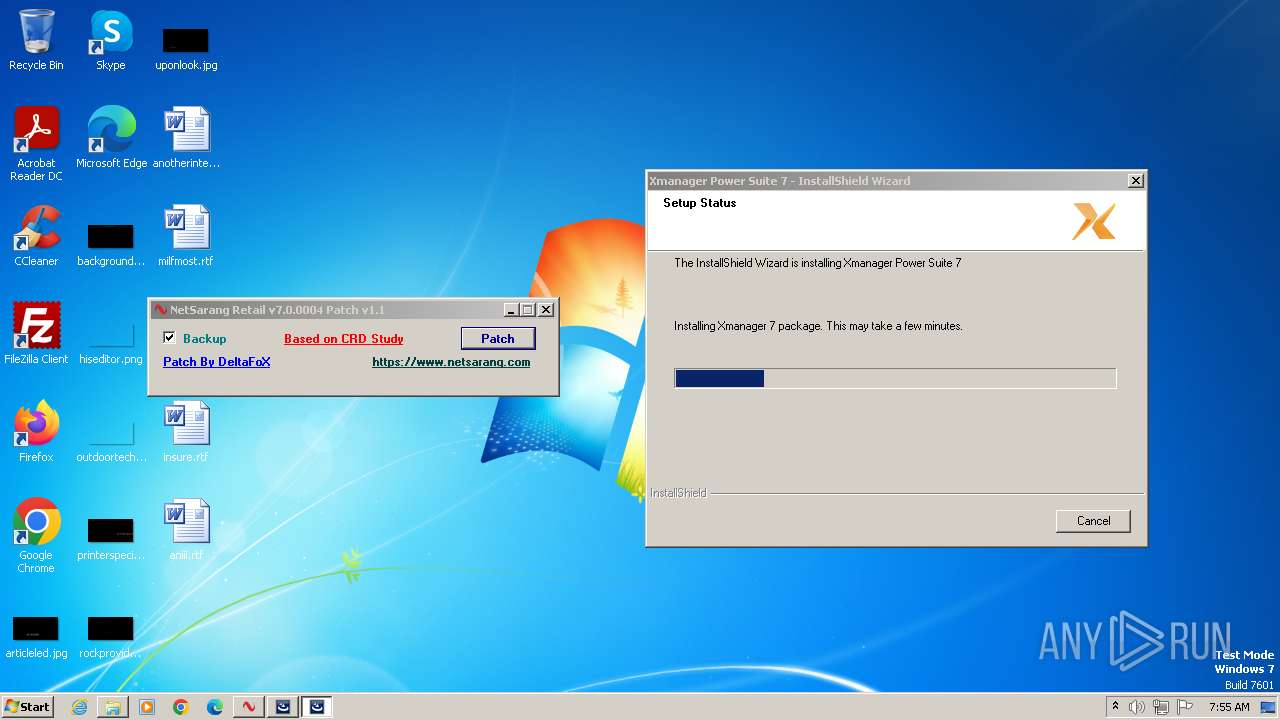Select the anotherinte... Word document icon
The height and width of the screenshot is (720, 1280).
[x=186, y=138]
